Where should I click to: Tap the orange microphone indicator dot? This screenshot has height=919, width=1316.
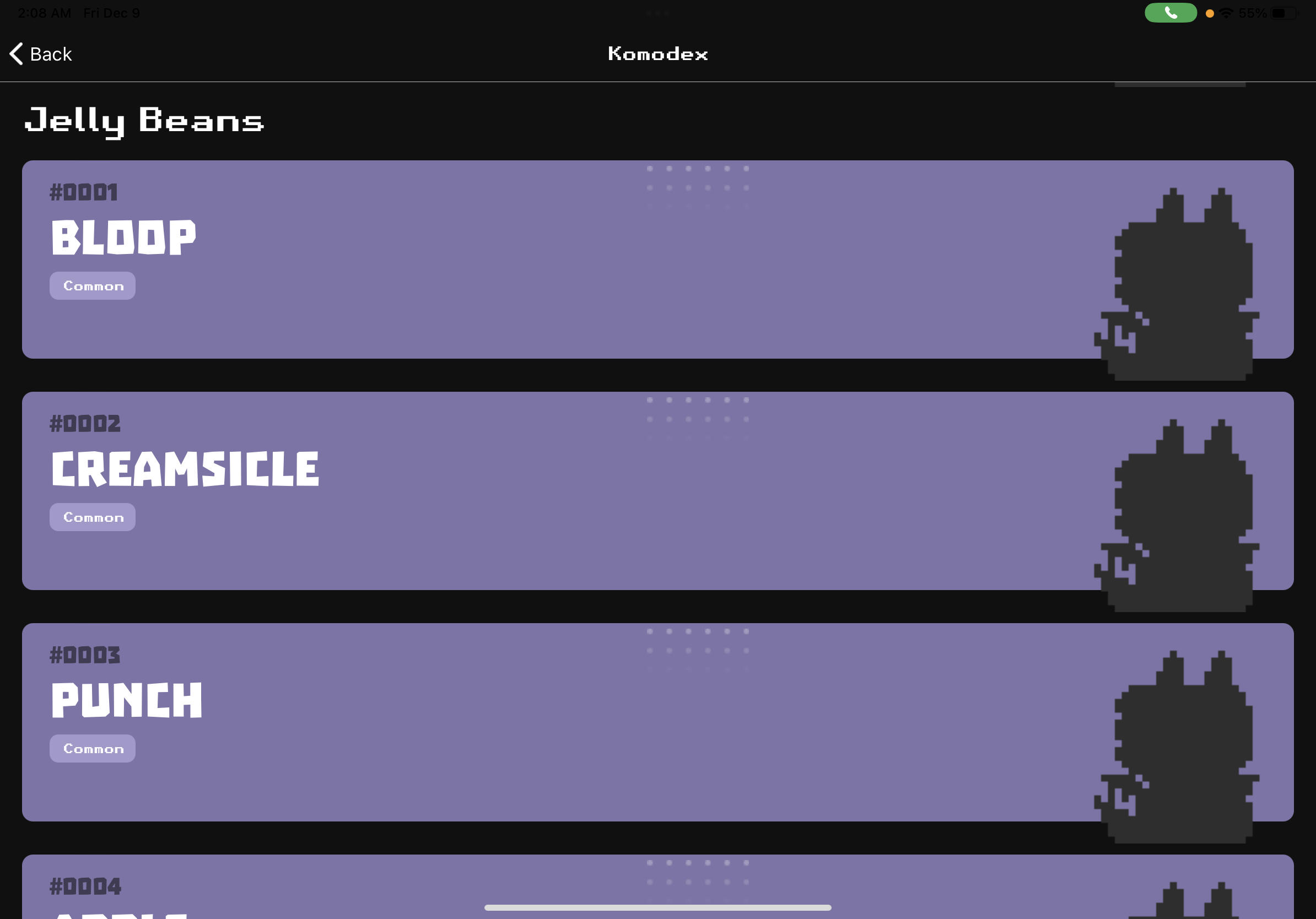pos(1210,13)
